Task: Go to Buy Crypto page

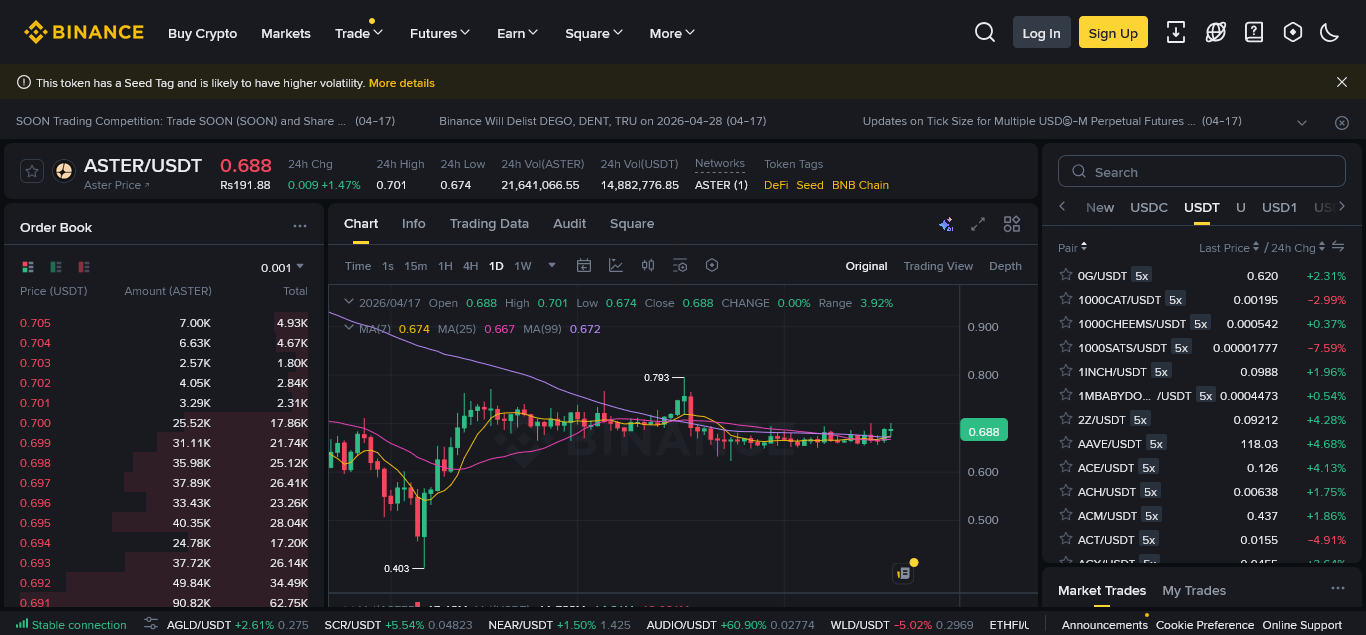Action: 203,33
